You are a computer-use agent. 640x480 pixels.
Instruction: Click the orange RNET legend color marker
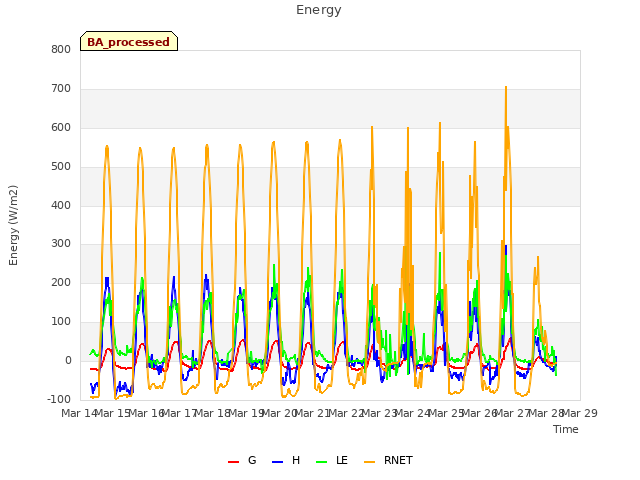coord(369,462)
